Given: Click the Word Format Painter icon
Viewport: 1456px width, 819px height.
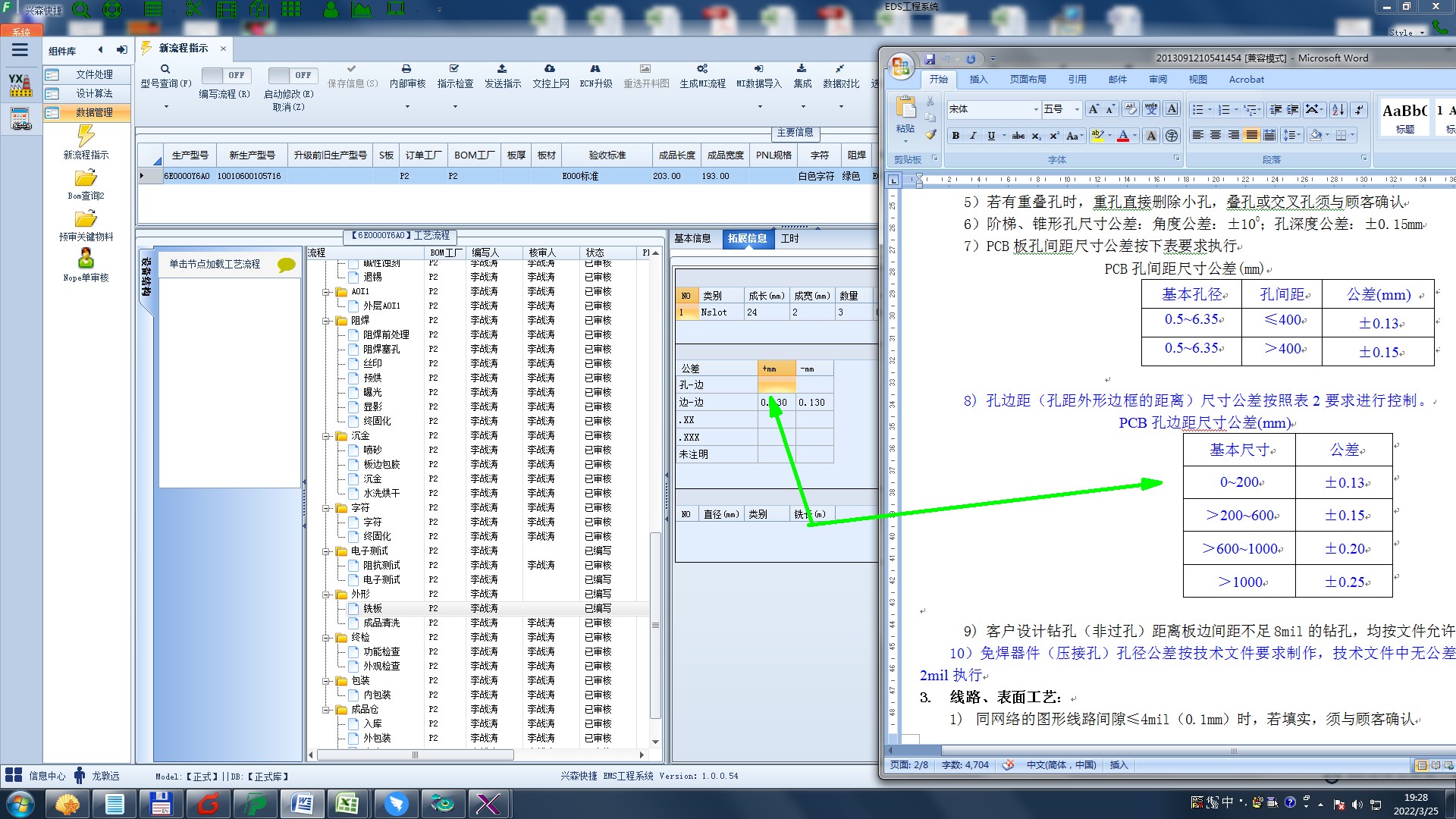Looking at the screenshot, I should [x=930, y=135].
